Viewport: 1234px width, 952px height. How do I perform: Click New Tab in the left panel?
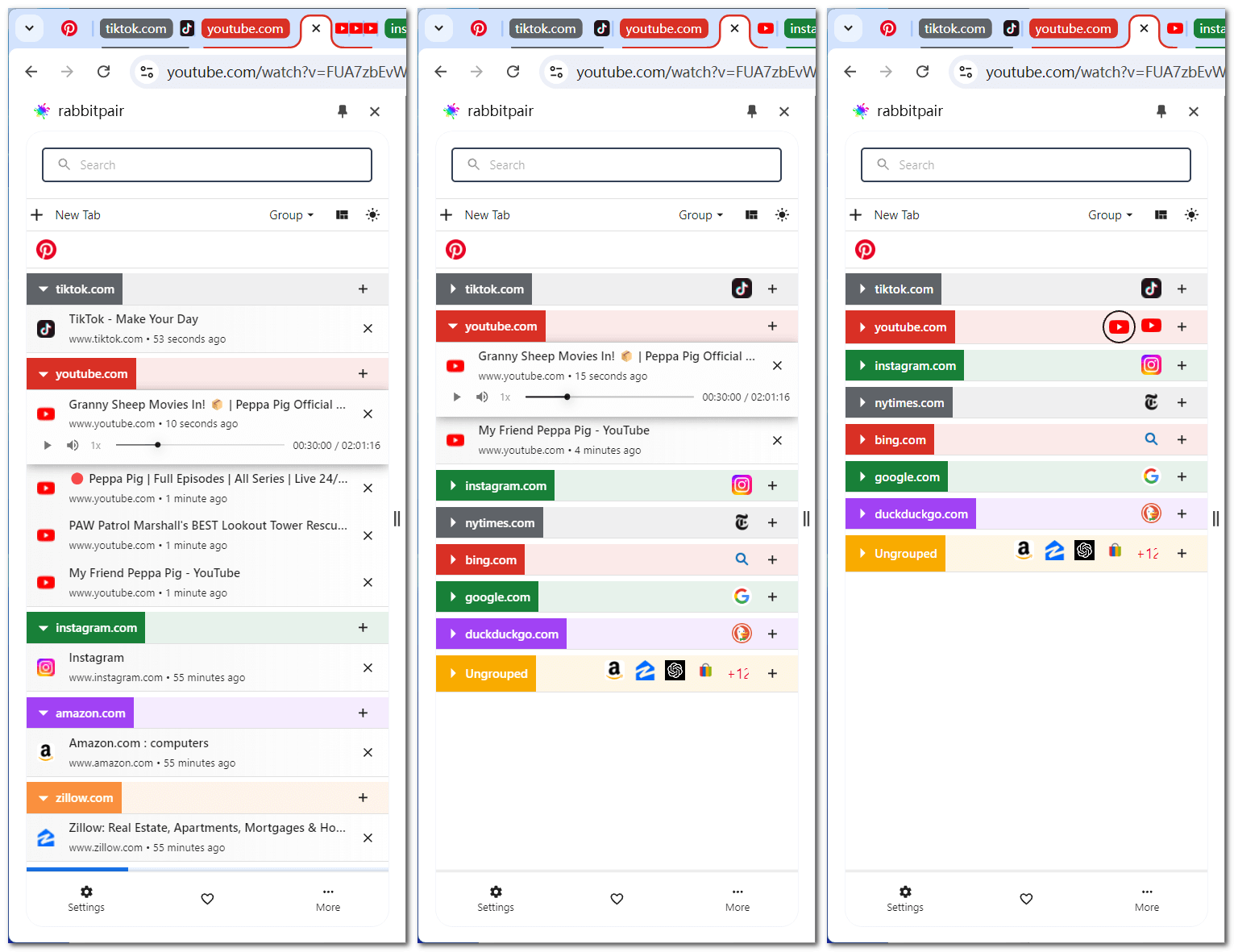(66, 215)
